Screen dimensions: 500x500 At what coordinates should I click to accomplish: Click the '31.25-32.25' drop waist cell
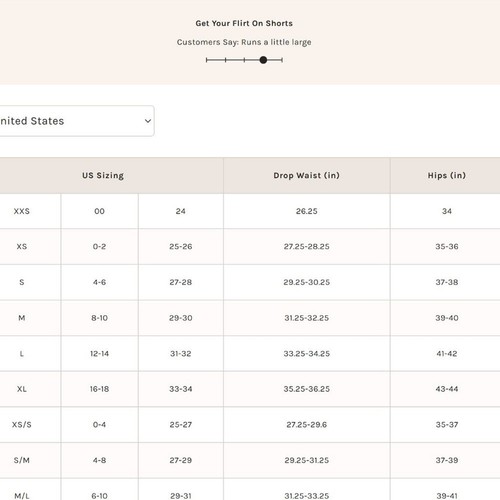307,318
